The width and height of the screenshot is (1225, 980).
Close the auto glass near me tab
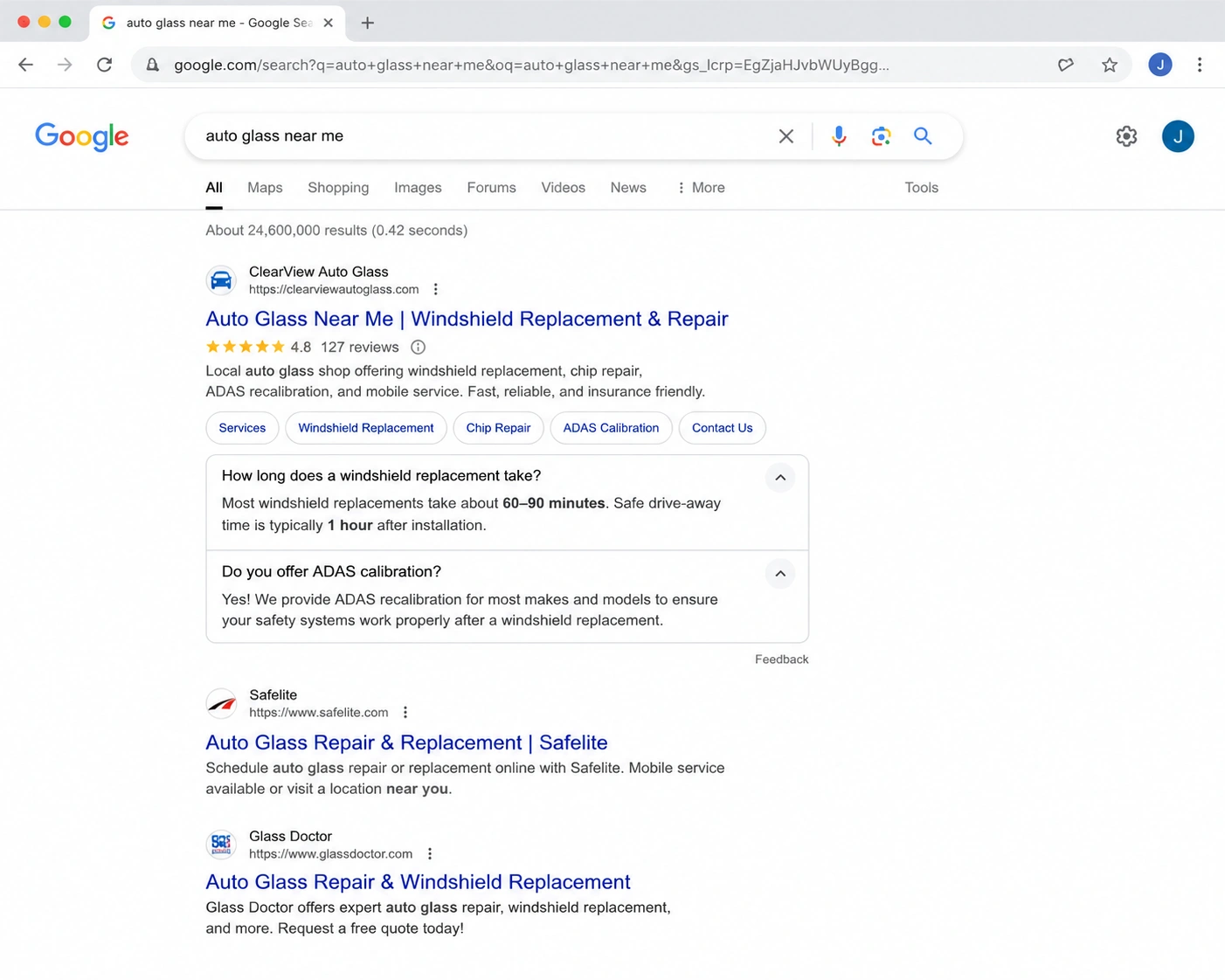(x=328, y=23)
